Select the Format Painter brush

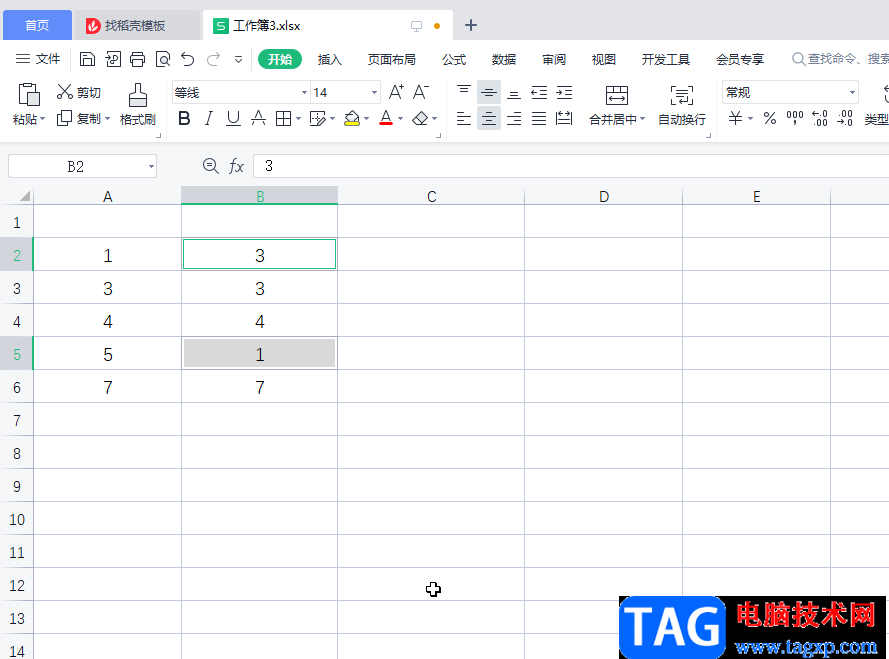[138, 95]
